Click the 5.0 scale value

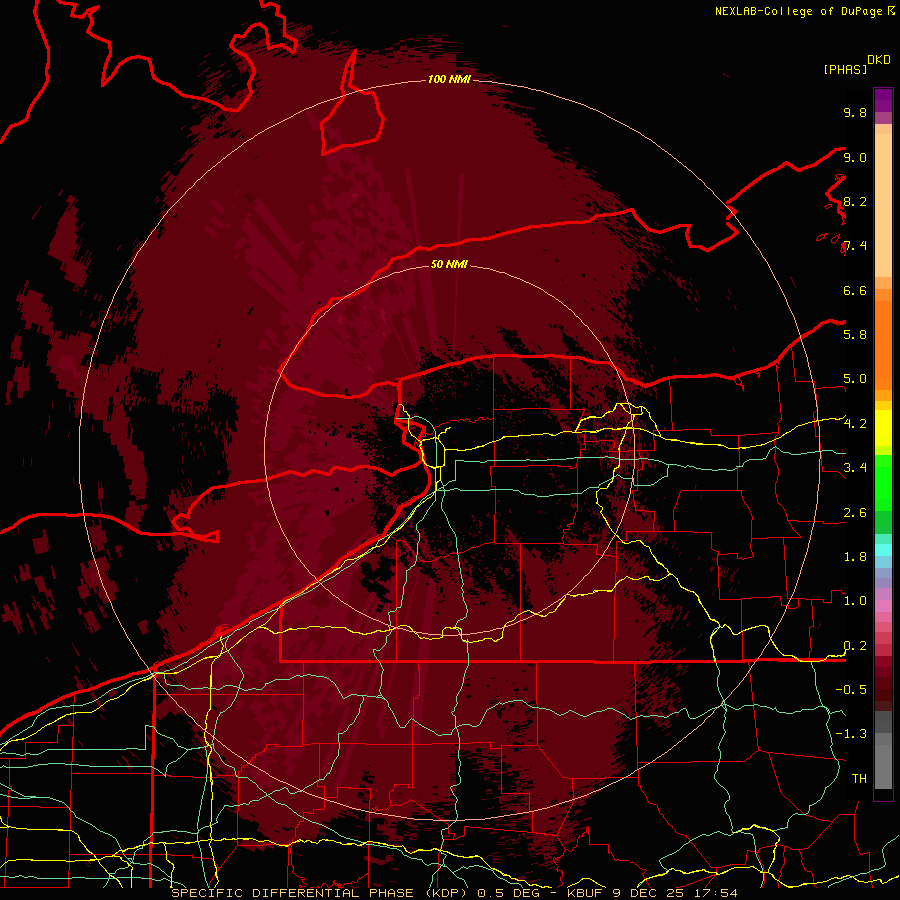tap(855, 379)
